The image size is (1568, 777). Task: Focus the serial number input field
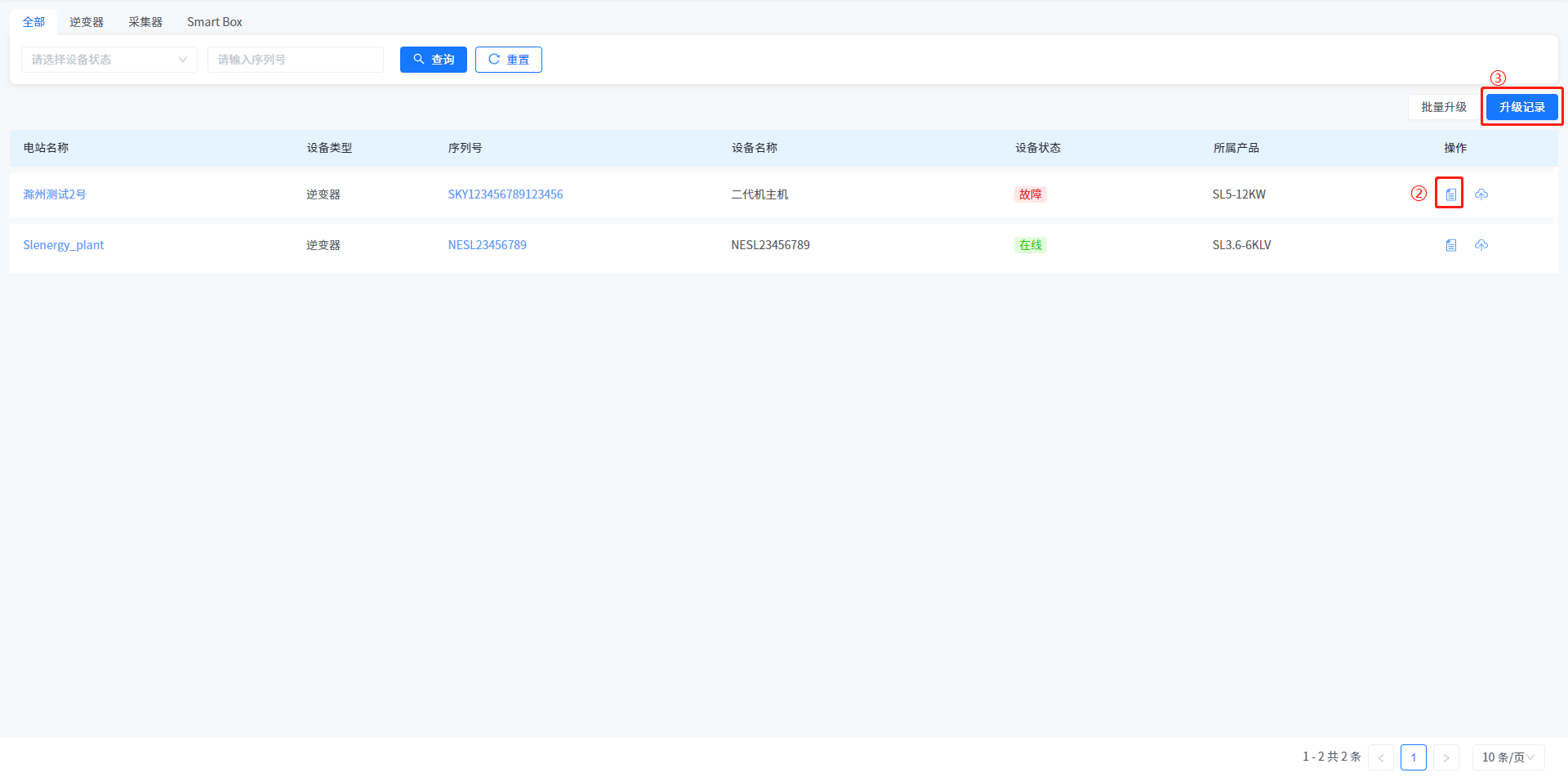tap(295, 60)
